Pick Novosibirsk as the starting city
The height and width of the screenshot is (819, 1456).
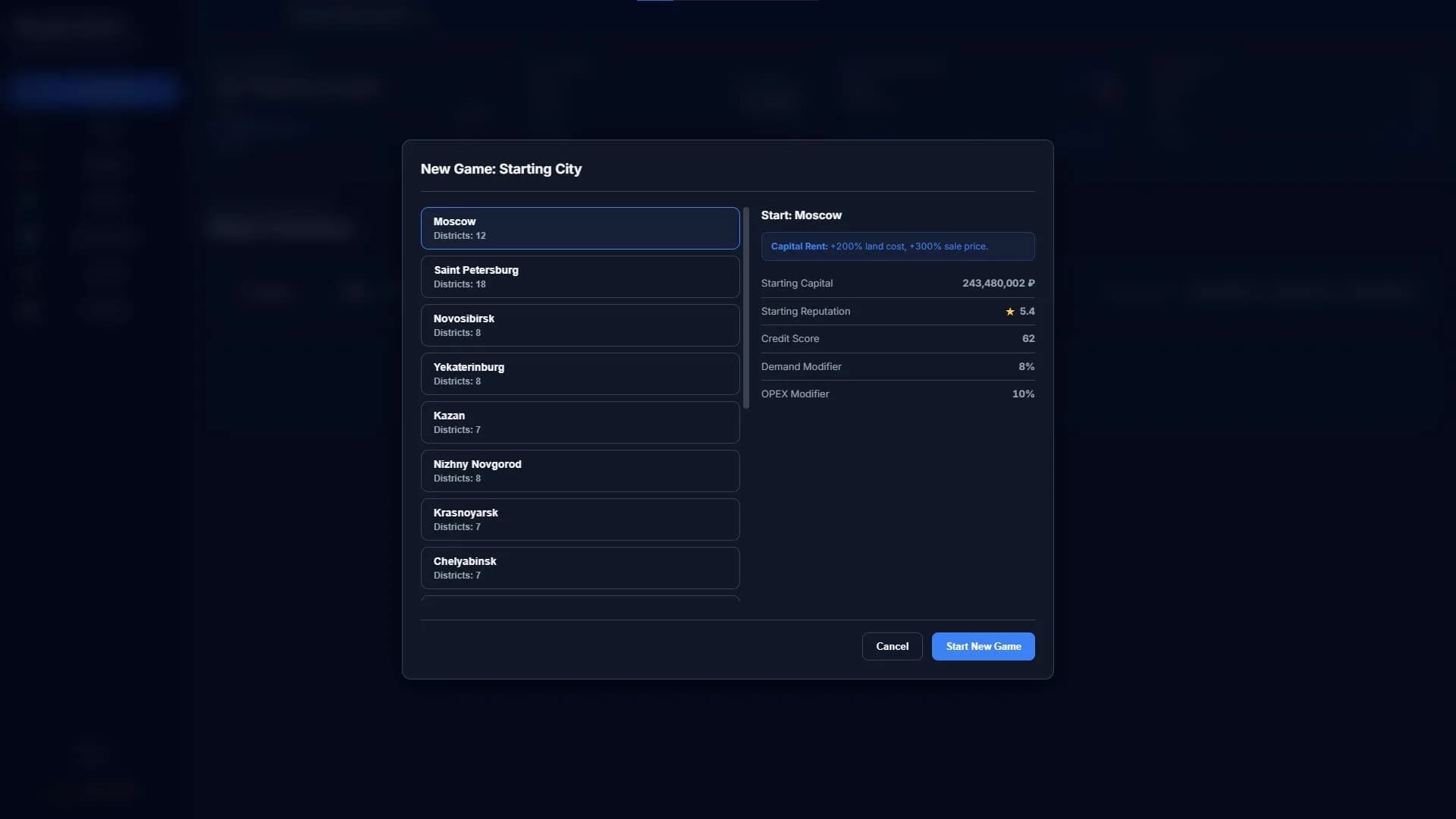point(580,325)
